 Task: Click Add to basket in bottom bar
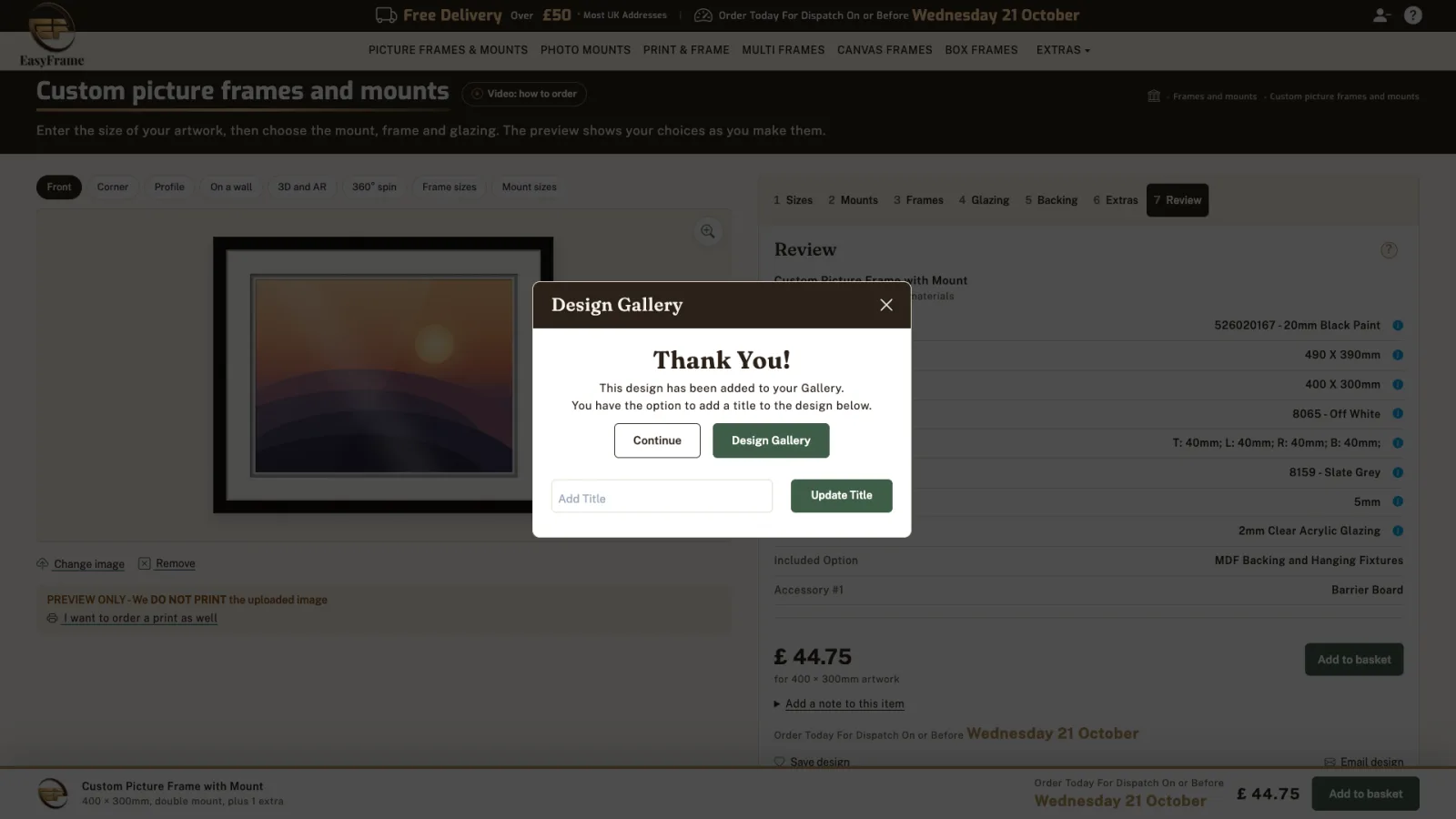tap(1366, 794)
